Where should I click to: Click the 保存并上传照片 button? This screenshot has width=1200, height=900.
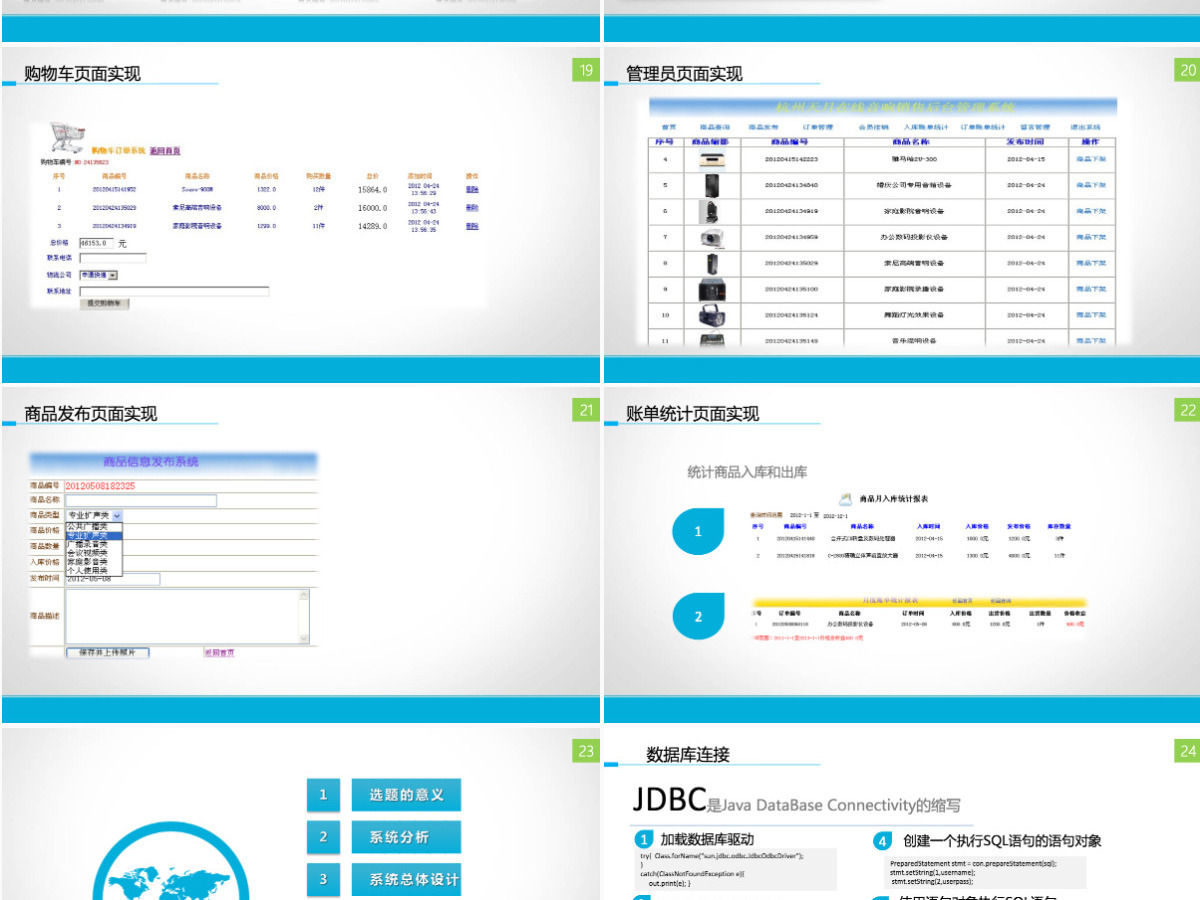tap(108, 653)
